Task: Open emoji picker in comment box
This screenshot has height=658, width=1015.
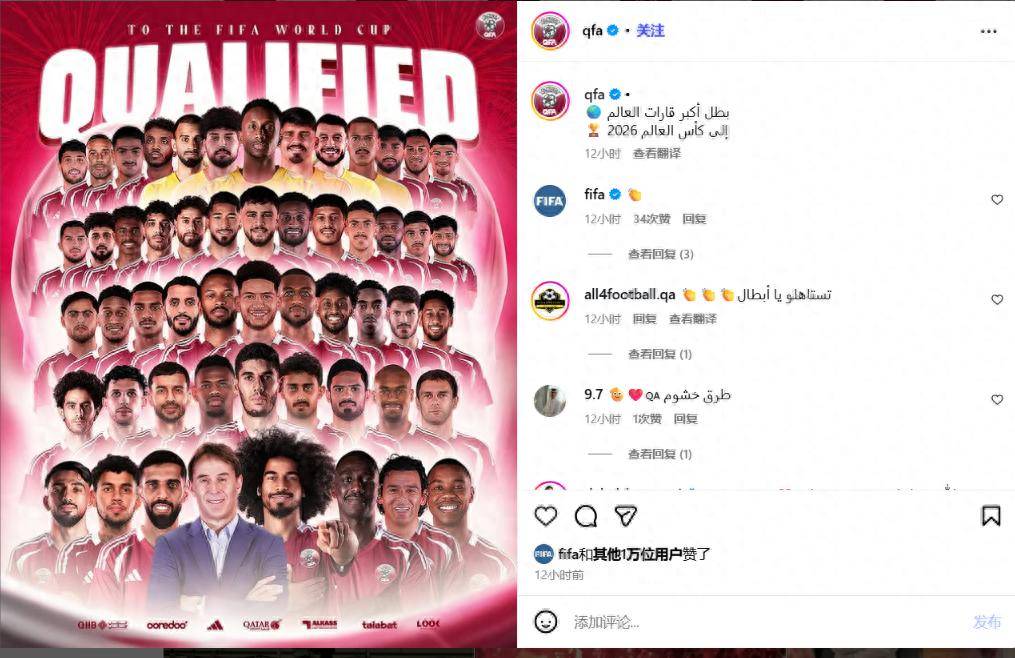Action: tap(546, 622)
